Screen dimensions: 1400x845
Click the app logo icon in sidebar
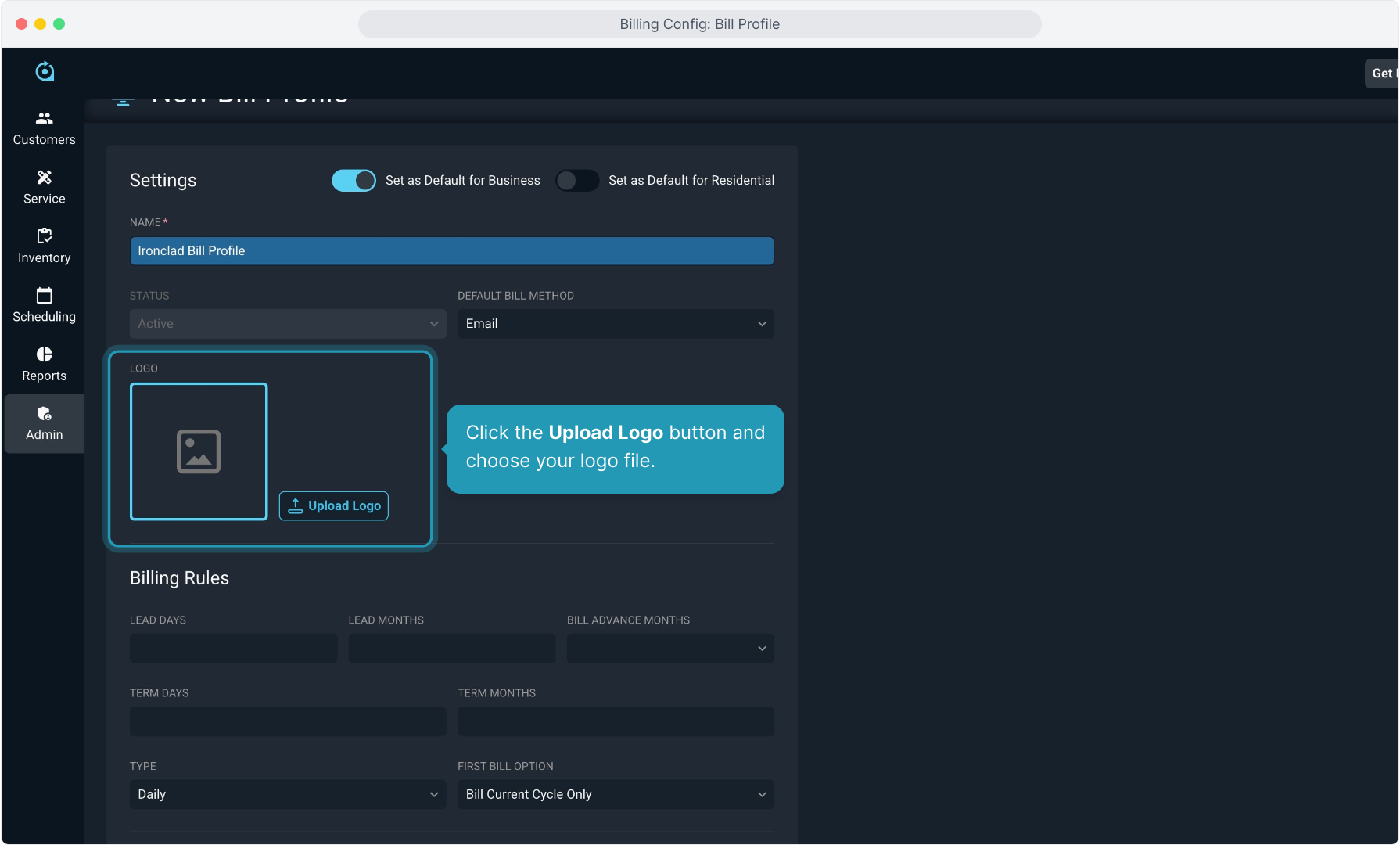45,71
